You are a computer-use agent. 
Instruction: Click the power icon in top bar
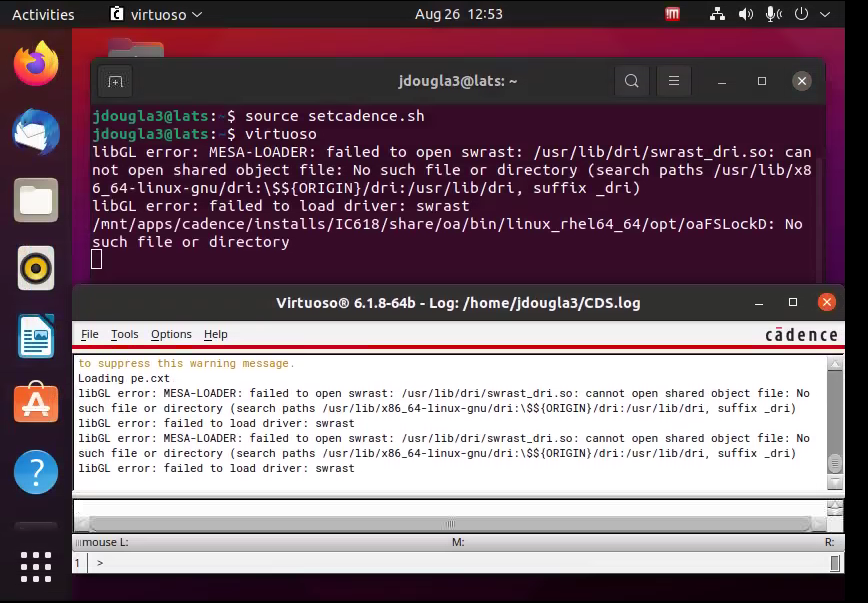tap(802, 14)
